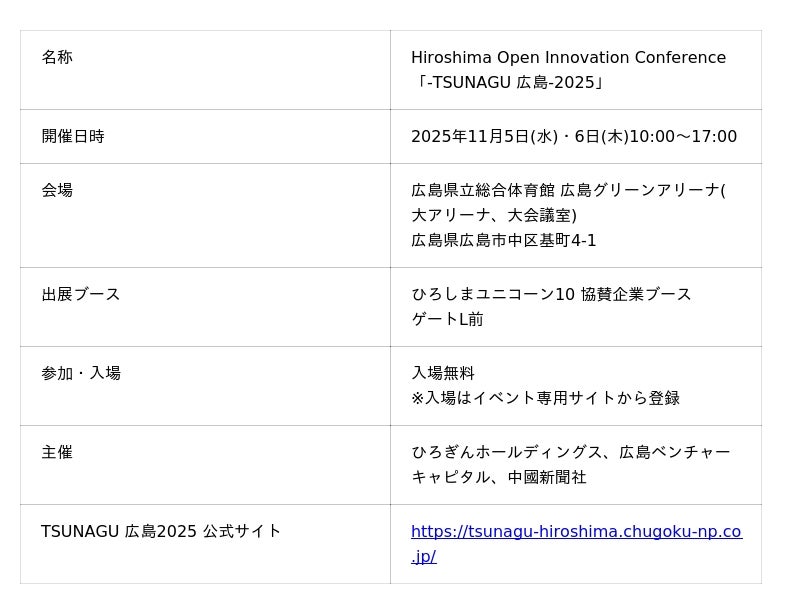The image size is (800, 614).
Task: Click the 中國新聞社 organizer text
Action: [x=547, y=478]
